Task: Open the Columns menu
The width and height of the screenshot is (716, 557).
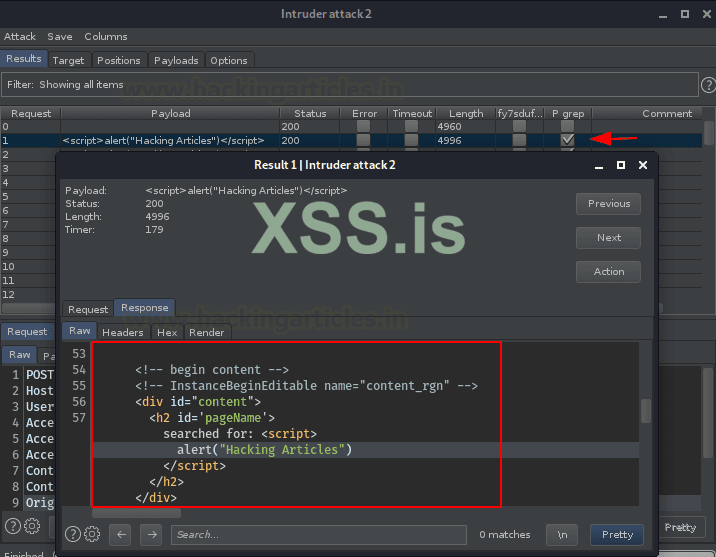Action: click(106, 37)
